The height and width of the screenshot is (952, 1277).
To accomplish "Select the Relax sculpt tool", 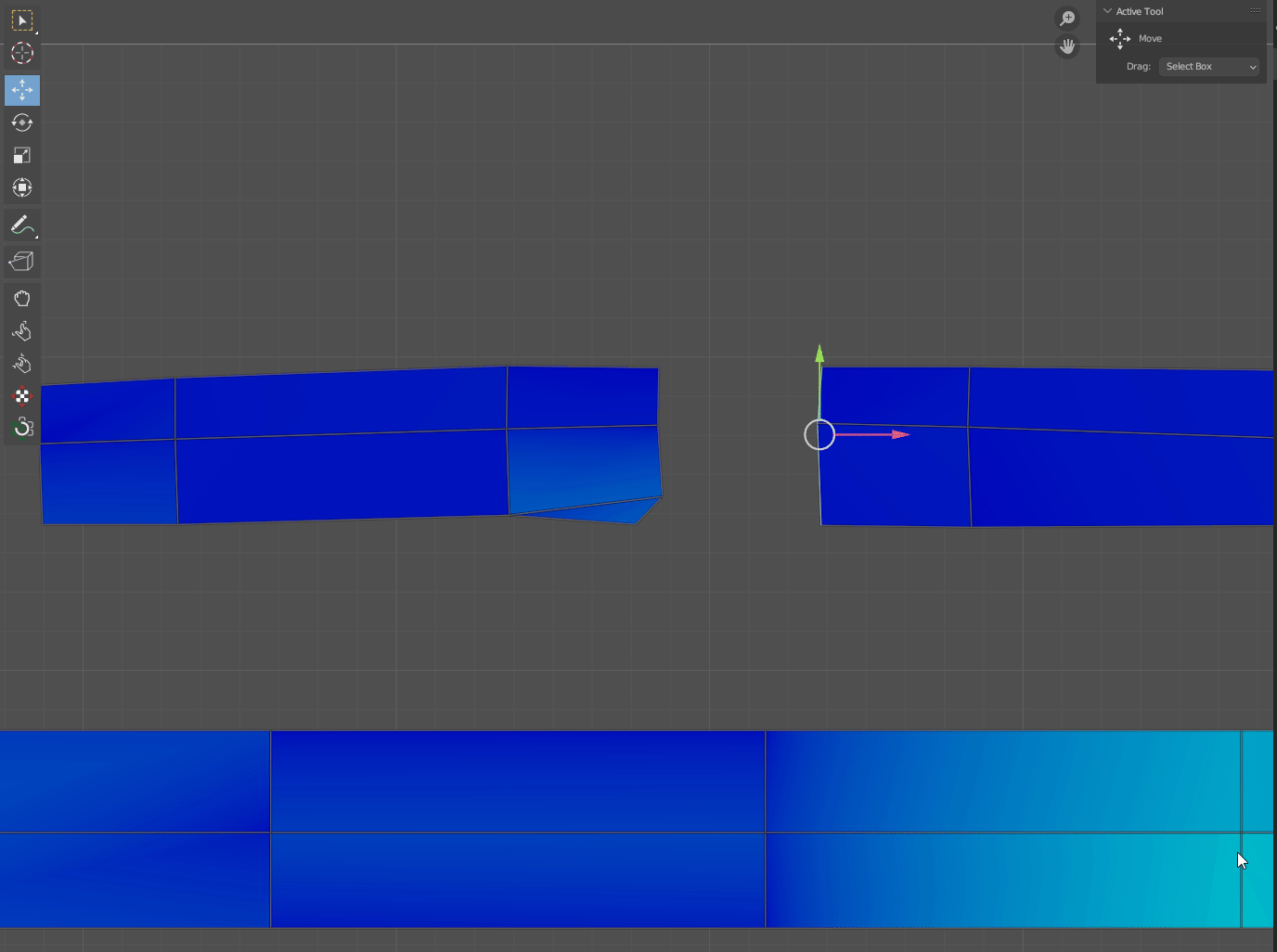I will pos(22,330).
